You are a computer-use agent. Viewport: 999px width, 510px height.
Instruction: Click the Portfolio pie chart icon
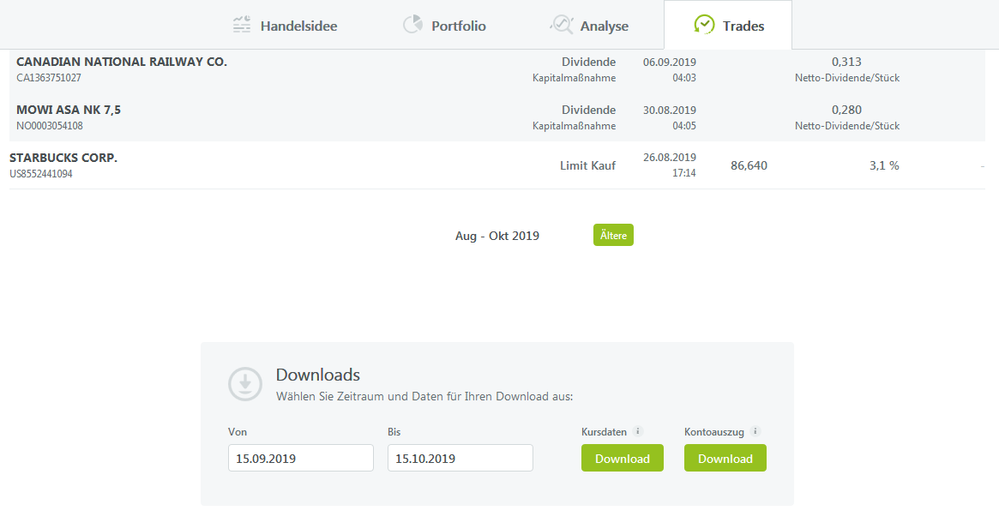pos(412,25)
